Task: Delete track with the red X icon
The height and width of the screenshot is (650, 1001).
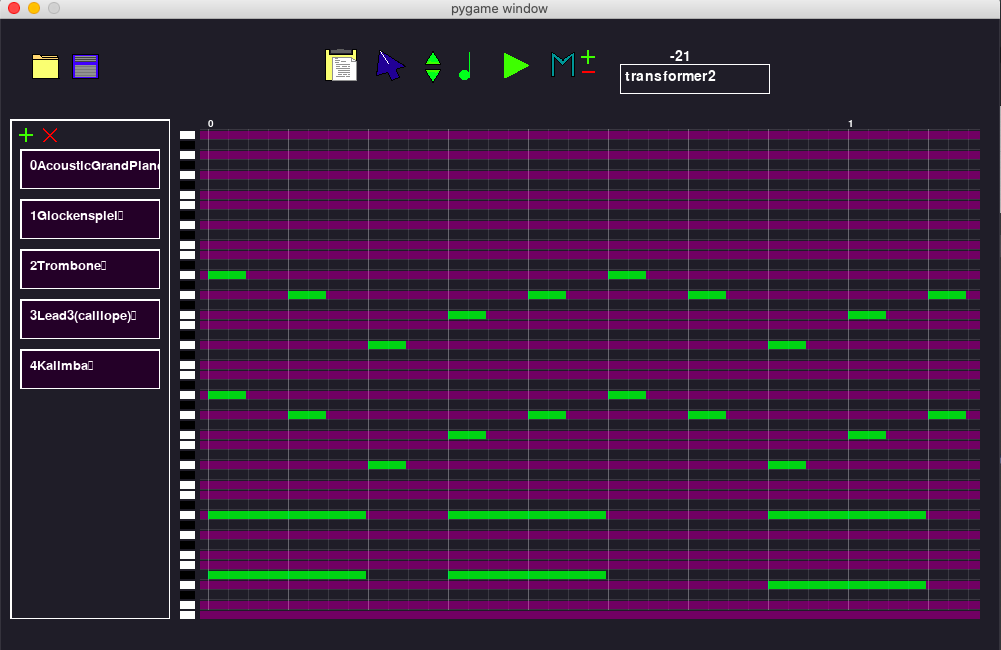Action: coord(50,135)
